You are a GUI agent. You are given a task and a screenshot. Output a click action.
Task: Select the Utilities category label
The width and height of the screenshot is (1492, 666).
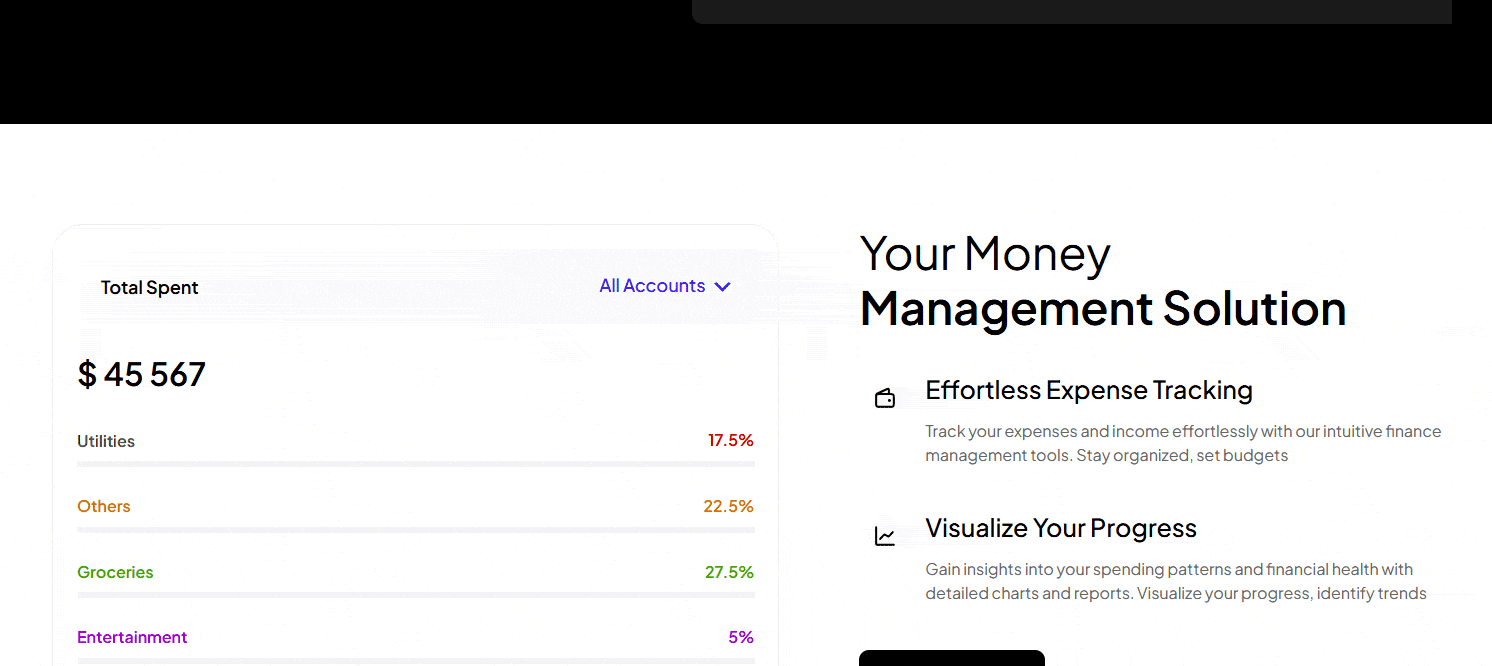click(x=106, y=441)
